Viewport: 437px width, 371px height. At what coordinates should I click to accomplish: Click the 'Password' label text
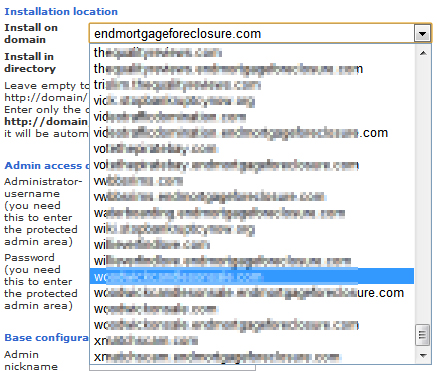click(29, 257)
